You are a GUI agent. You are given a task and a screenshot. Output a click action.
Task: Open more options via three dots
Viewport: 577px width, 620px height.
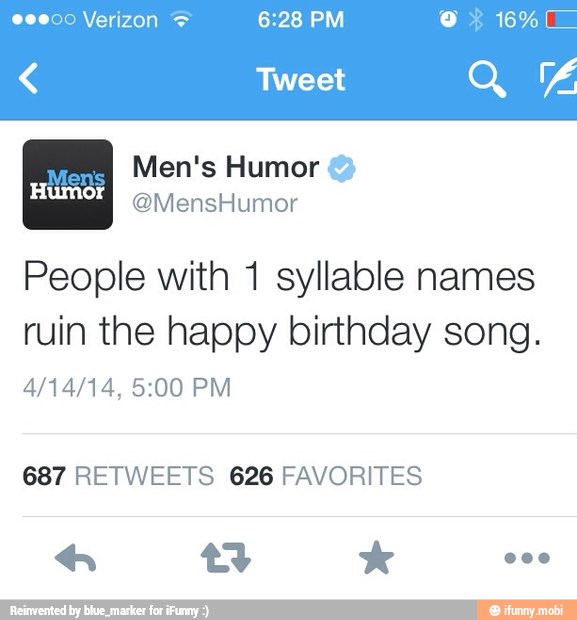coord(527,558)
